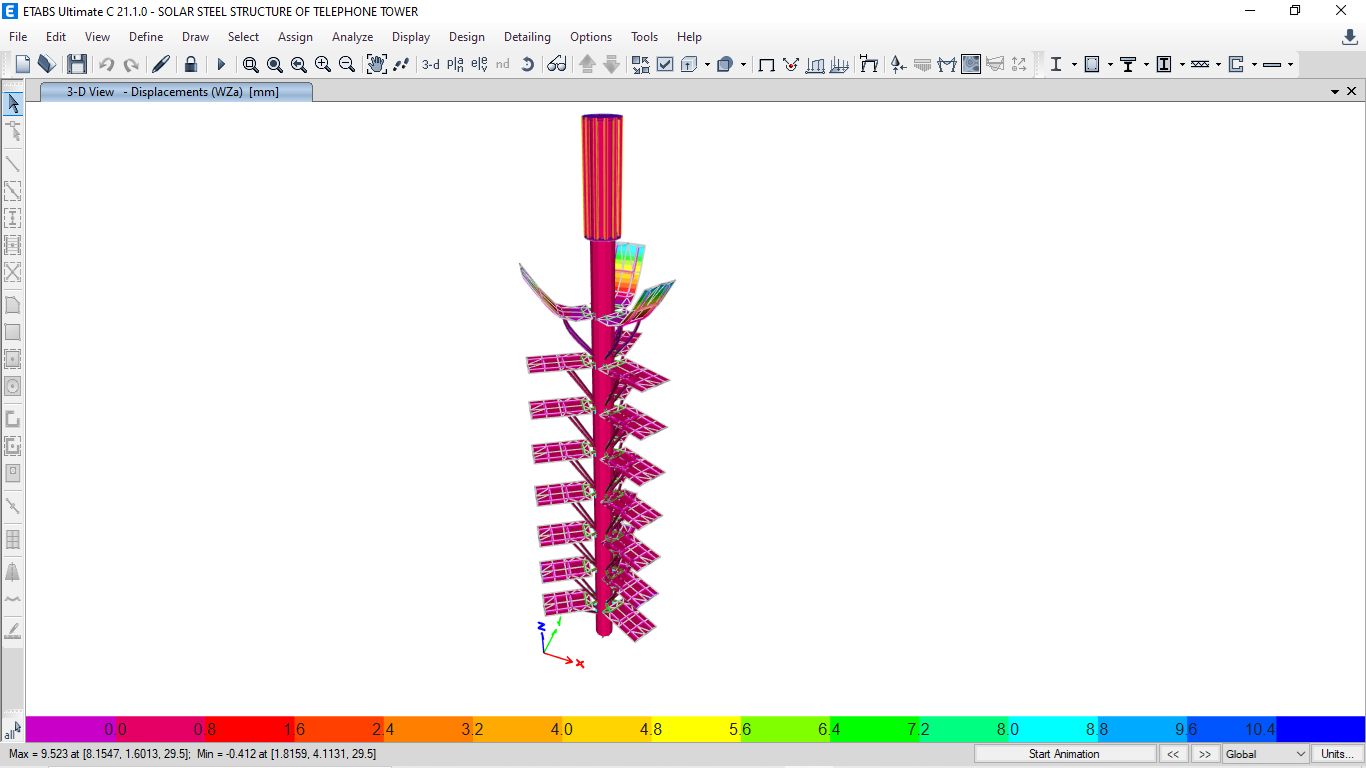Screen dimensions: 1366x768
Task: Open an elevation view with the elv icon
Action: click(478, 63)
